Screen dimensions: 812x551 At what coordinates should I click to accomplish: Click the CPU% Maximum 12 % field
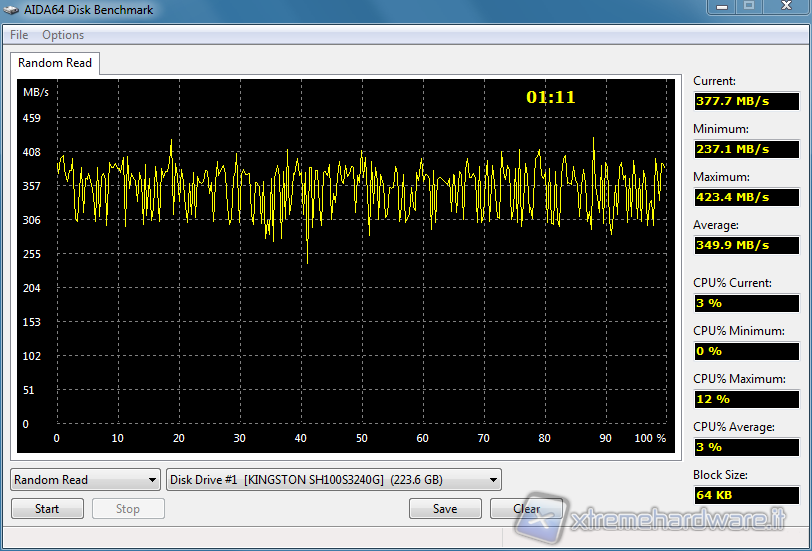click(x=746, y=399)
